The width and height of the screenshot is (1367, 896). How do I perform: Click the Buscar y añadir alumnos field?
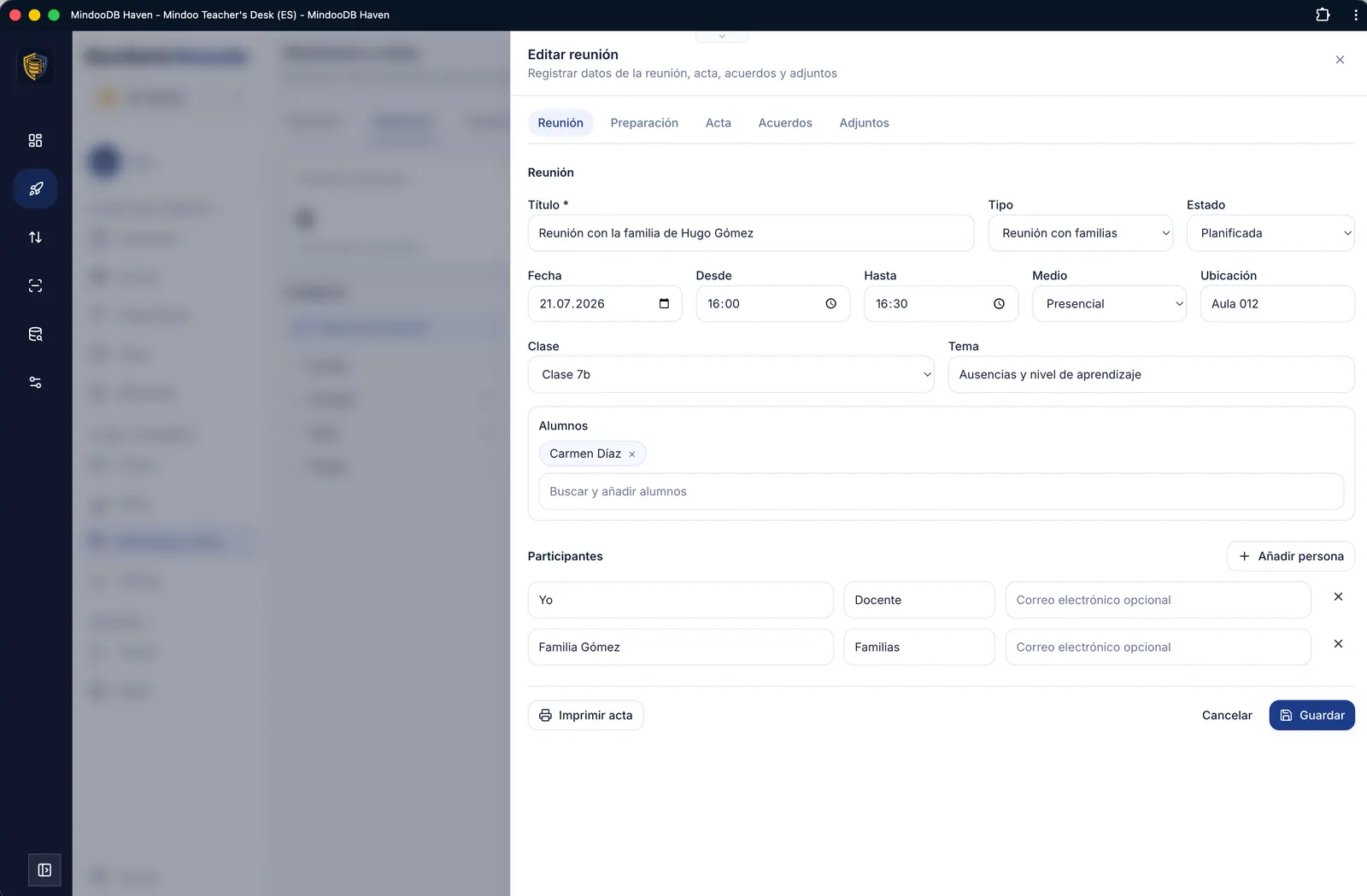tap(941, 492)
